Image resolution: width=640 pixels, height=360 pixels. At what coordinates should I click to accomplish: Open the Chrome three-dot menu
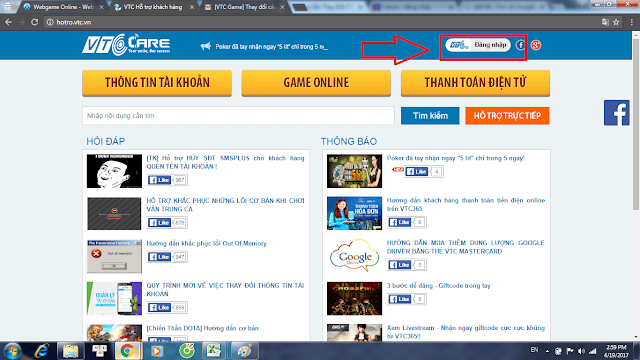(x=631, y=22)
